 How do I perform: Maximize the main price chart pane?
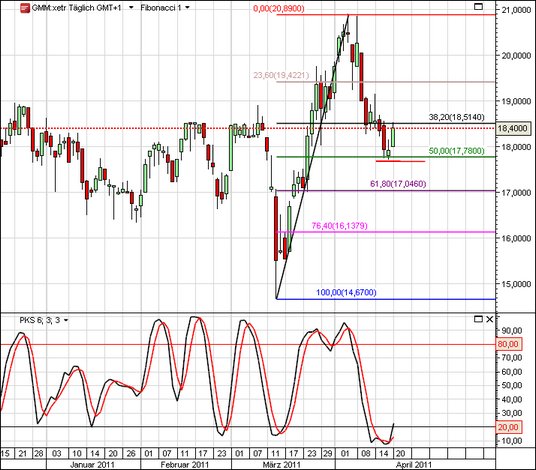[x=478, y=6]
